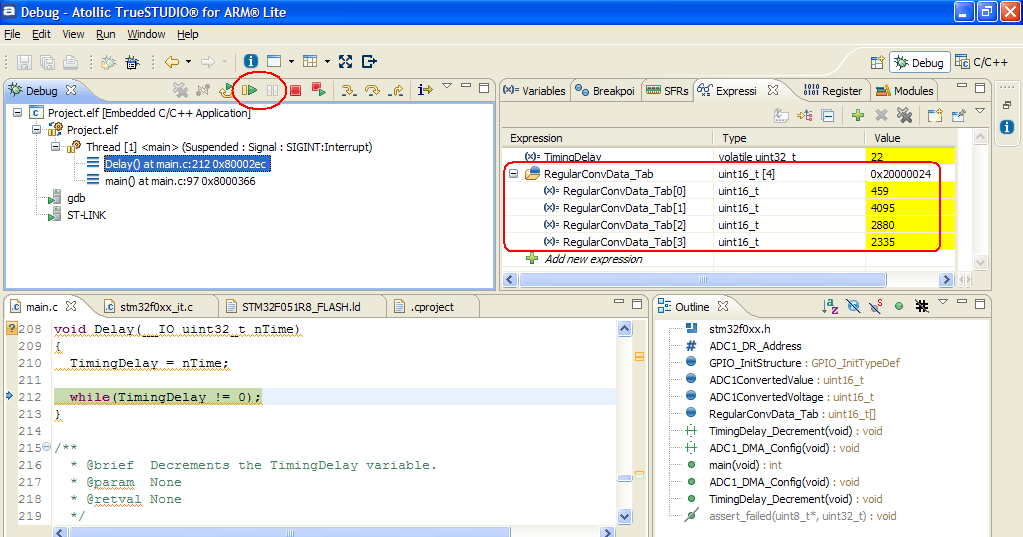Switch to the Variables tab
The height and width of the screenshot is (537, 1023).
pos(534,91)
